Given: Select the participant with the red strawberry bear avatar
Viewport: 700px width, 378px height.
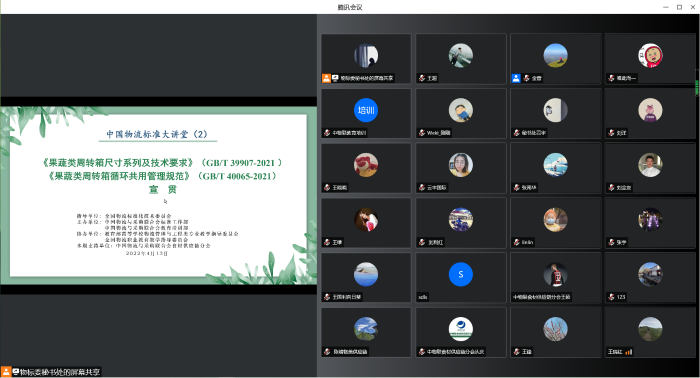Looking at the screenshot, I should pyautogui.click(x=366, y=168).
